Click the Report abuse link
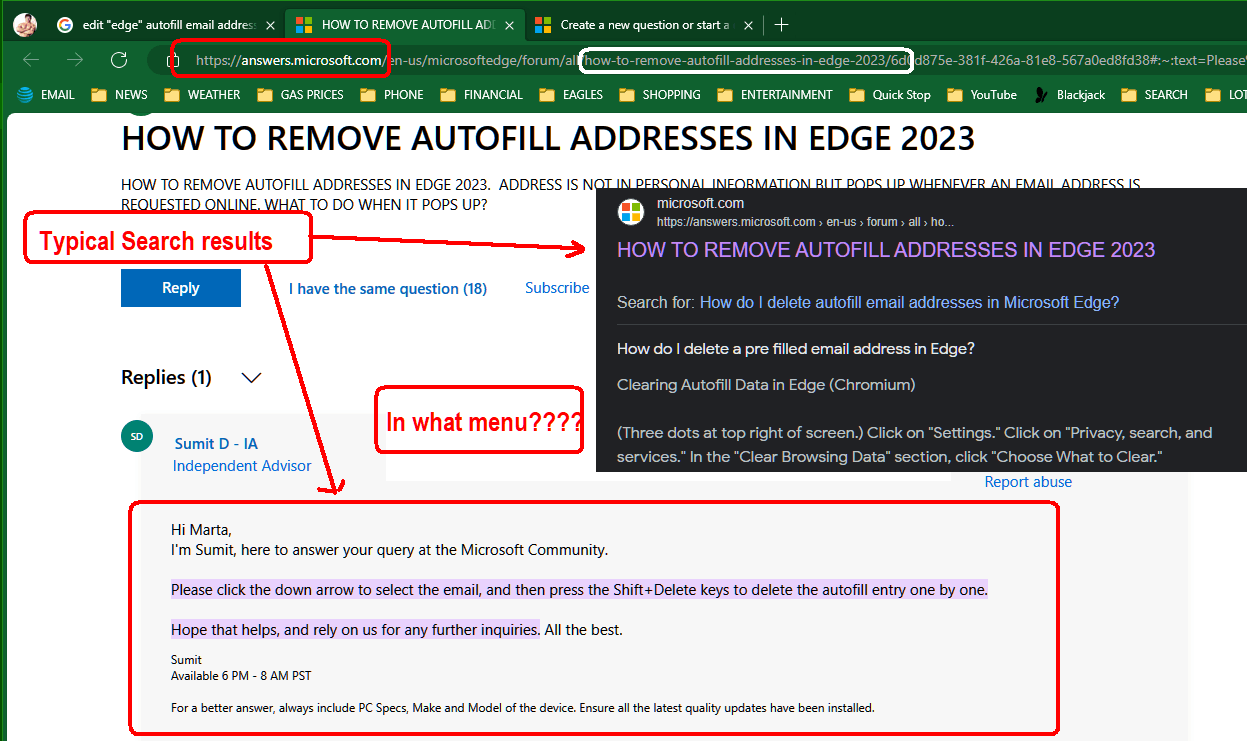Viewport: 1247px width, 741px height. pos(1028,482)
